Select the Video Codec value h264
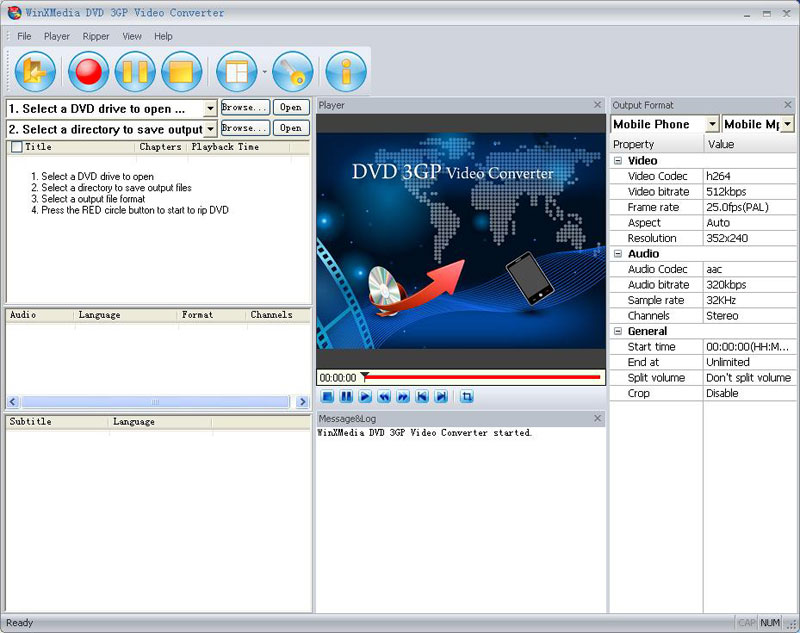The height and width of the screenshot is (633, 800). [x=749, y=176]
